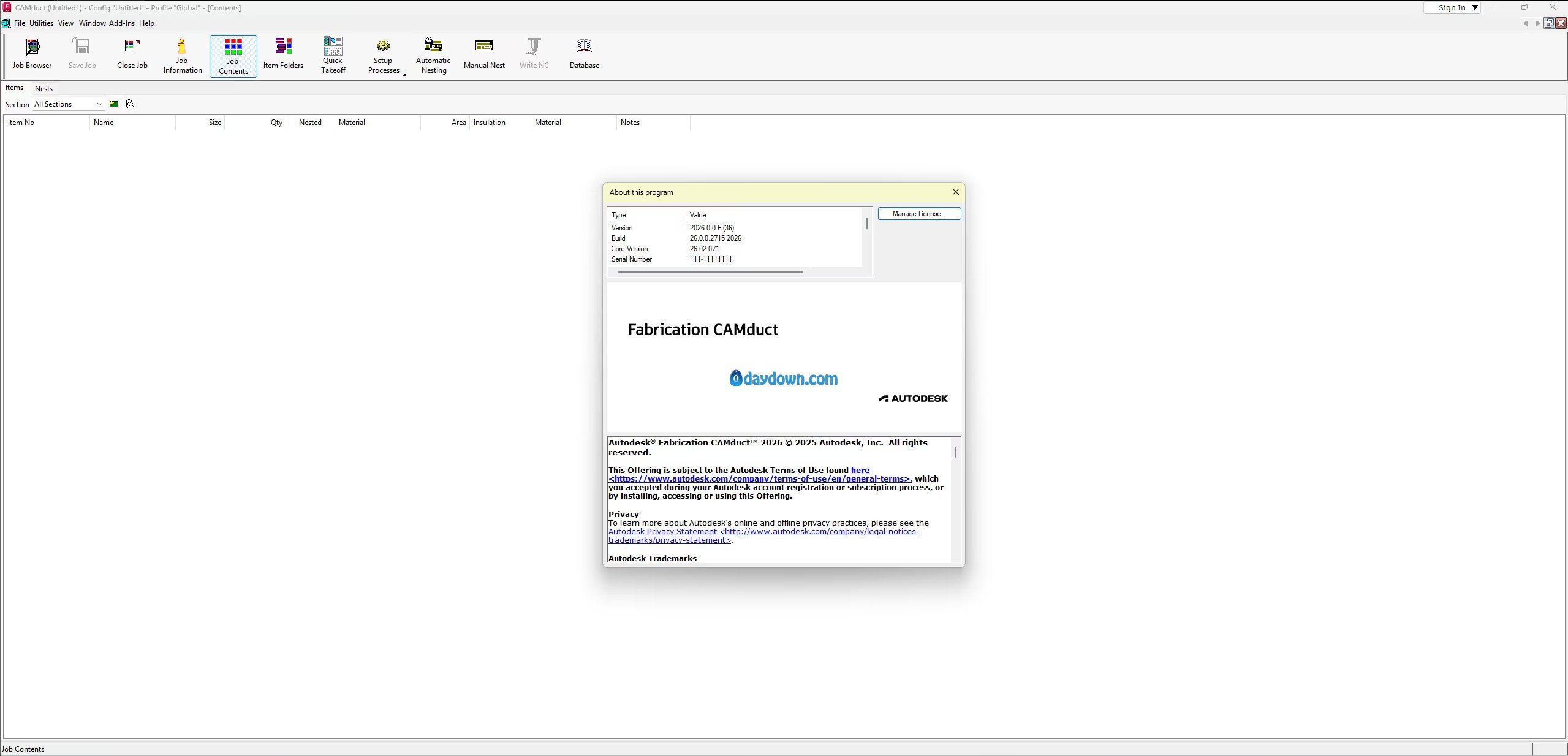
Task: Open Setup Processes
Action: point(384,55)
